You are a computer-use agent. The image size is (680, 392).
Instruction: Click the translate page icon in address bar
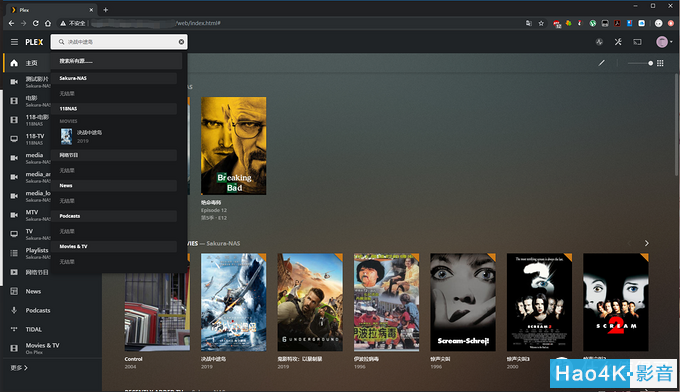(529, 23)
